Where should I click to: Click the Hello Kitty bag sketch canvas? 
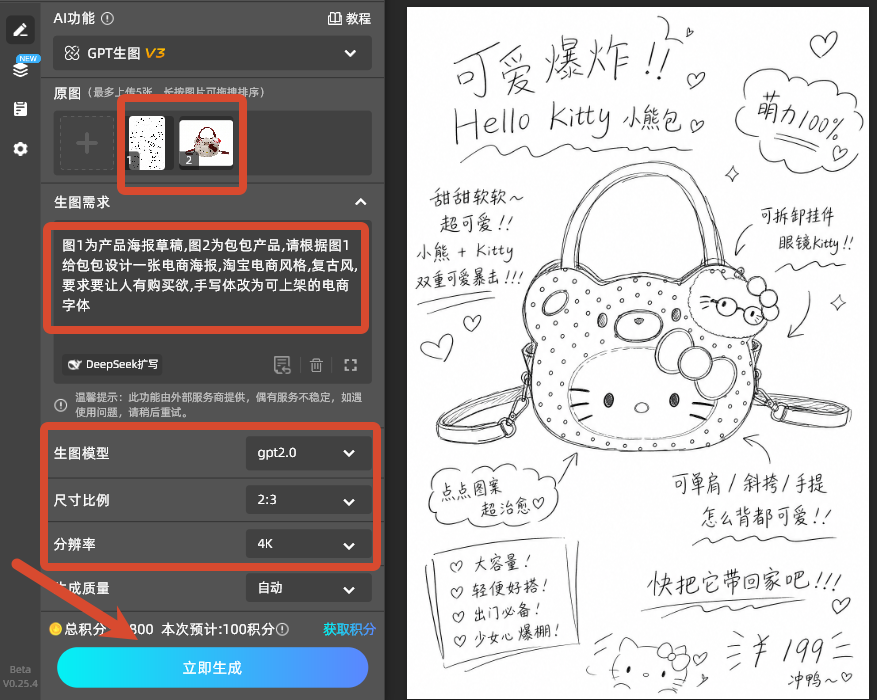click(638, 353)
